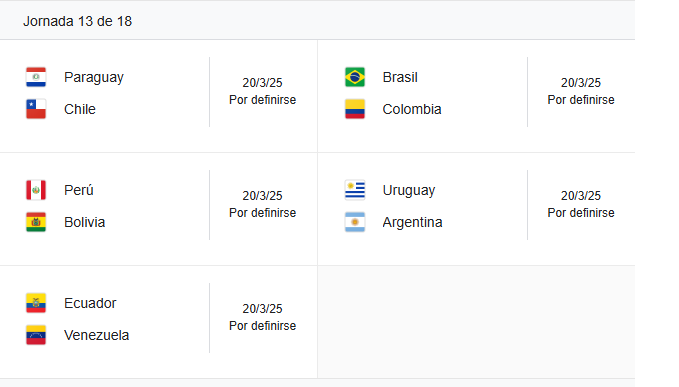Open Perú vs Bolivia match date
This screenshot has height=387, width=679.
[262, 196]
